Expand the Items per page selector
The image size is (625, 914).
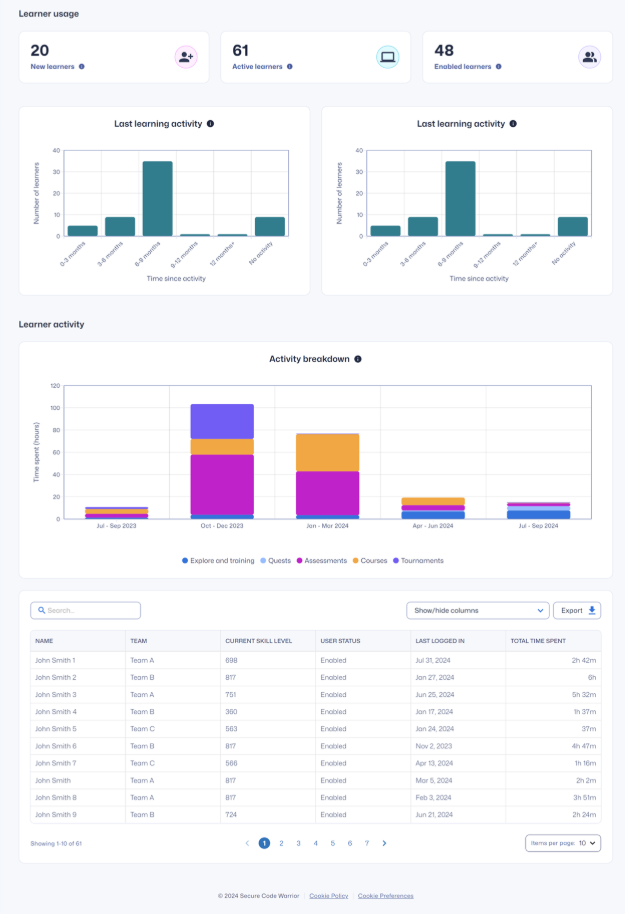coord(563,843)
